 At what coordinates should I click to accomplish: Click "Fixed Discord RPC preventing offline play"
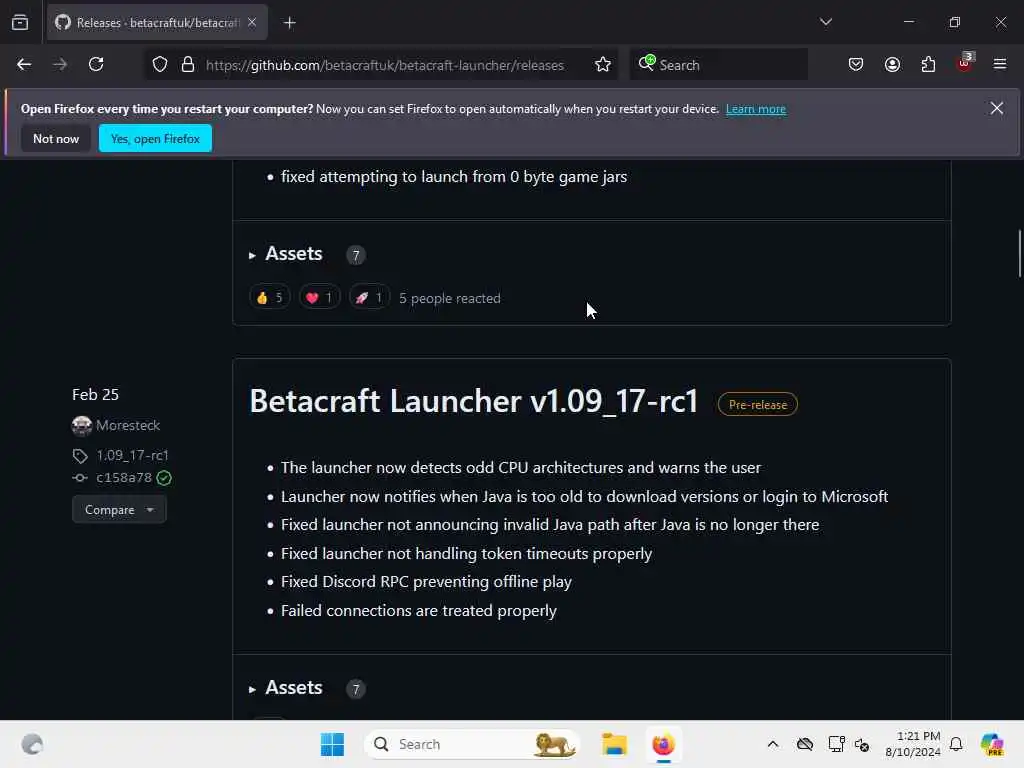[x=426, y=582]
